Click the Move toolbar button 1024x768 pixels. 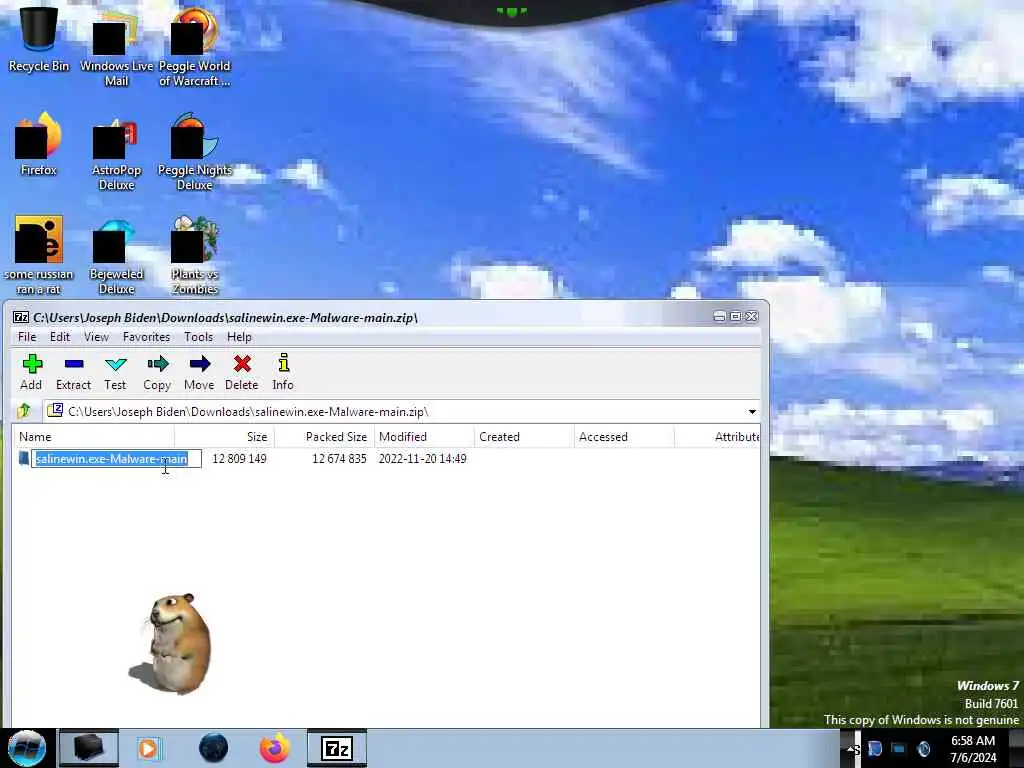coord(199,372)
